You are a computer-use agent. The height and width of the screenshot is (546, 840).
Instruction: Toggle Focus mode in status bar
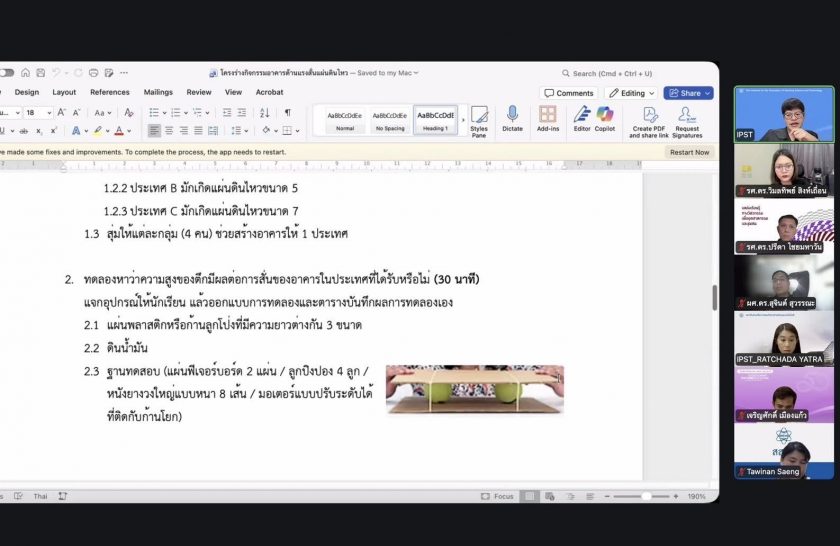(x=498, y=496)
